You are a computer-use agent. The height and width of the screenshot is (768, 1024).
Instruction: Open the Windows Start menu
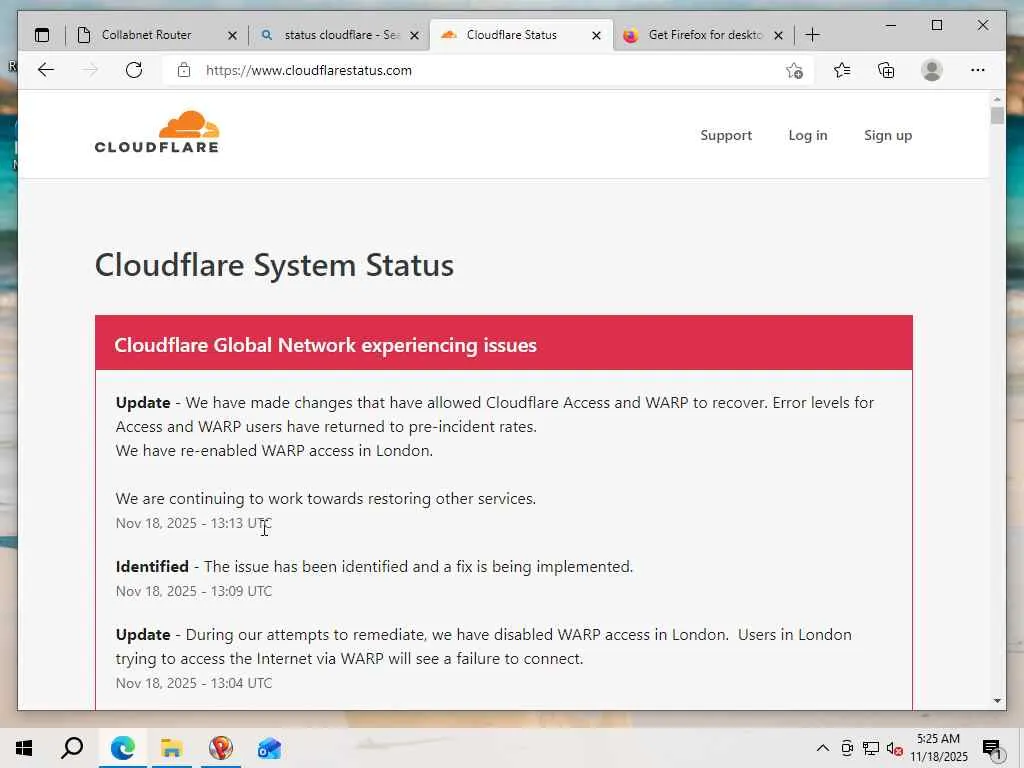(24, 748)
